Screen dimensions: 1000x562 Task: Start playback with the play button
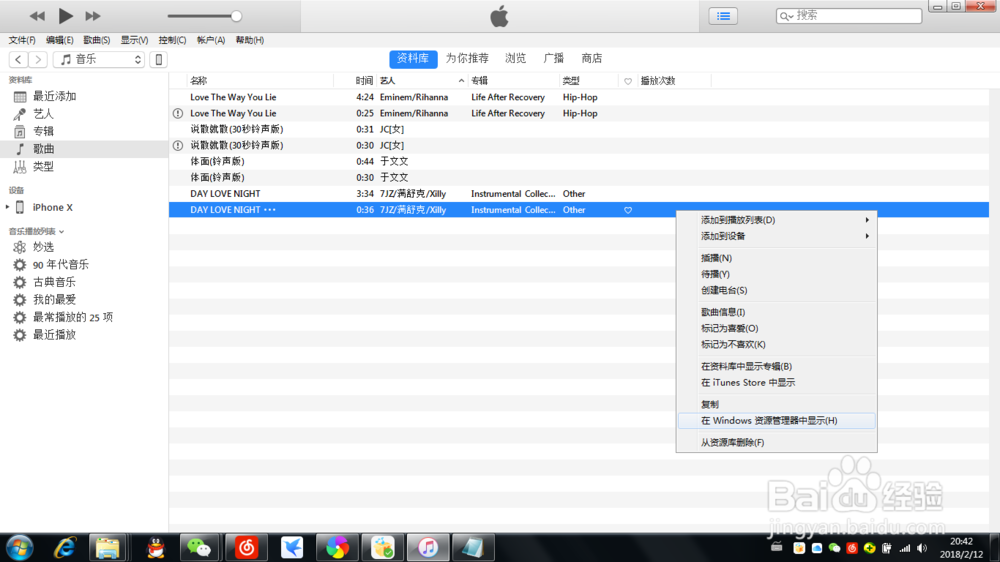pyautogui.click(x=65, y=16)
